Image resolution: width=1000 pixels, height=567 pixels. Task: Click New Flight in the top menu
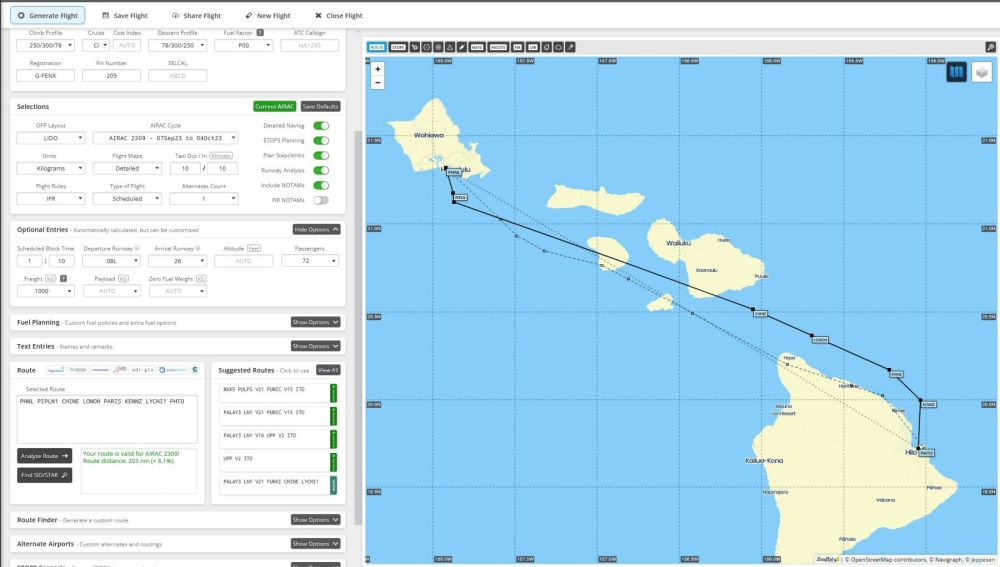pos(268,15)
